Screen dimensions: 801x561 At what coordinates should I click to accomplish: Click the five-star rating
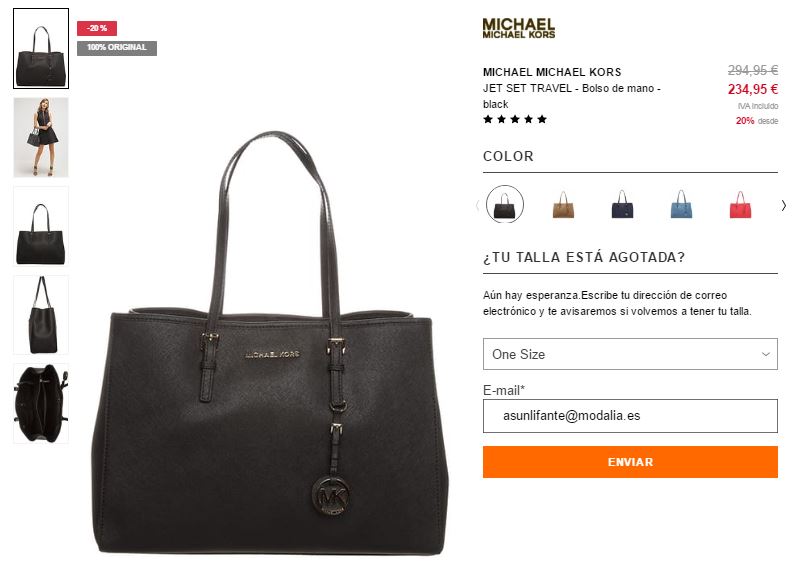(515, 119)
